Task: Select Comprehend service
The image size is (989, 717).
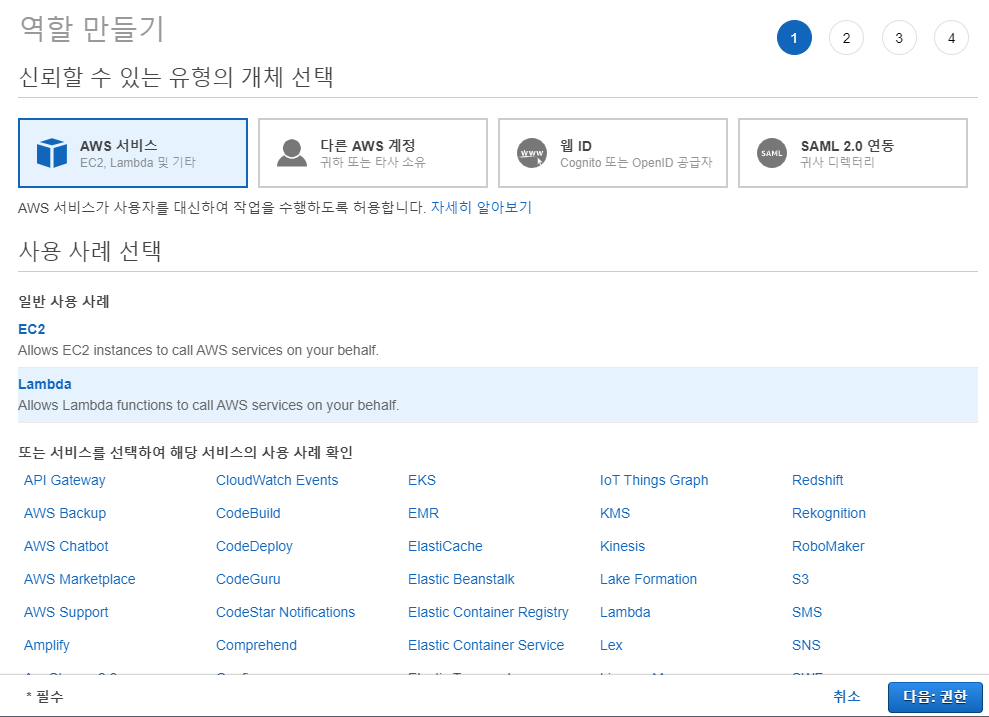Action: pyautogui.click(x=256, y=645)
